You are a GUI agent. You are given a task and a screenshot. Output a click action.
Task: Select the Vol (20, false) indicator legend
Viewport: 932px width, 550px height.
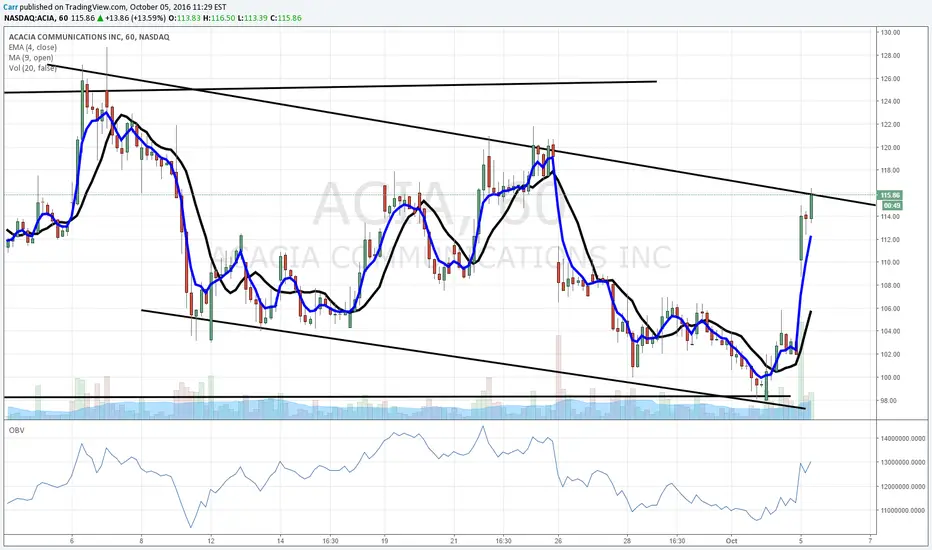[x=33, y=68]
